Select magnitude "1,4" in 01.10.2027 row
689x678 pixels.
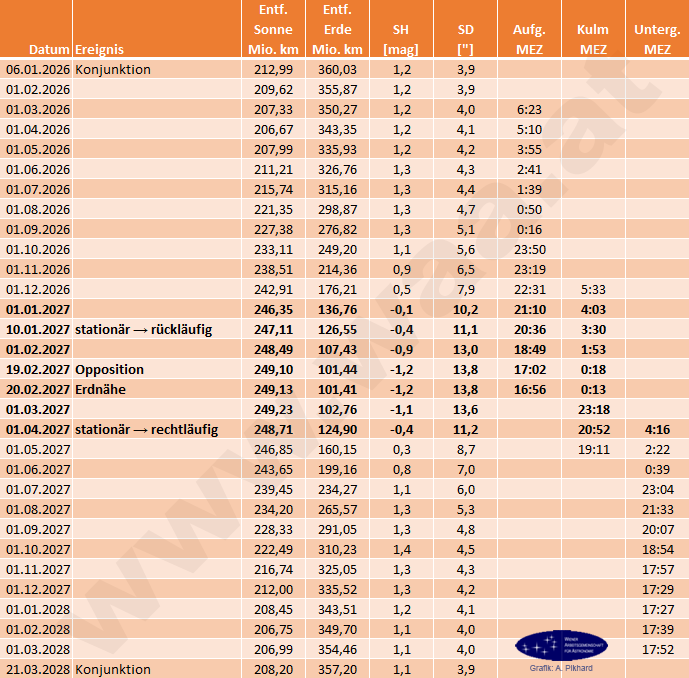pyautogui.click(x=402, y=549)
